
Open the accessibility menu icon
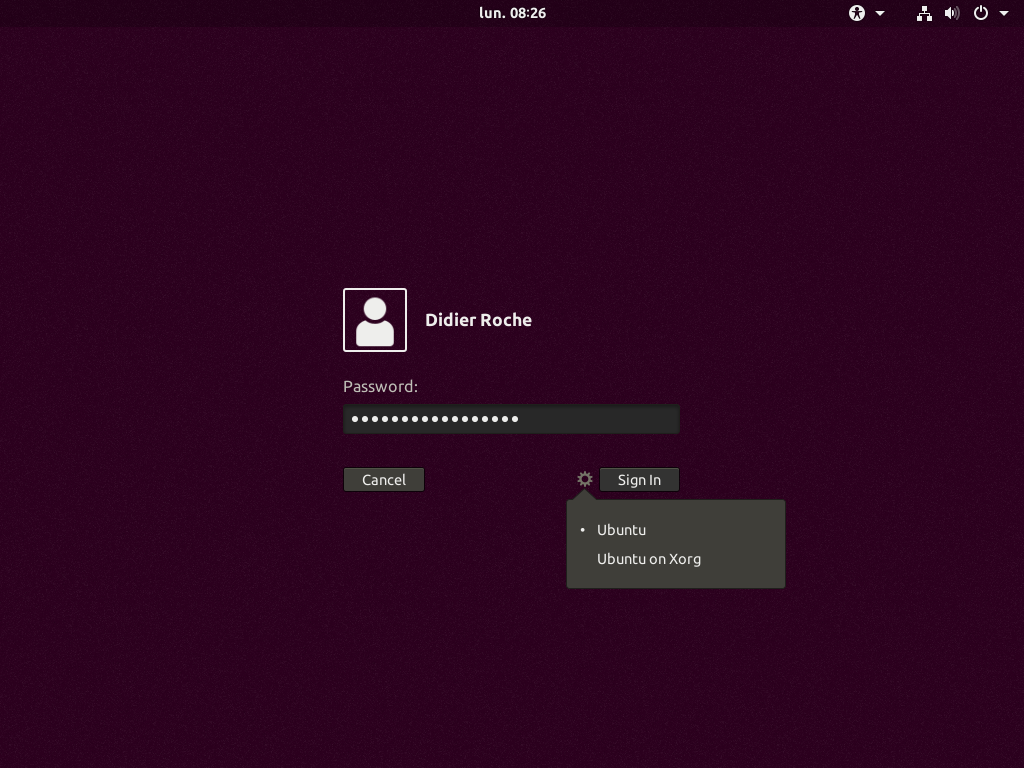(x=857, y=13)
